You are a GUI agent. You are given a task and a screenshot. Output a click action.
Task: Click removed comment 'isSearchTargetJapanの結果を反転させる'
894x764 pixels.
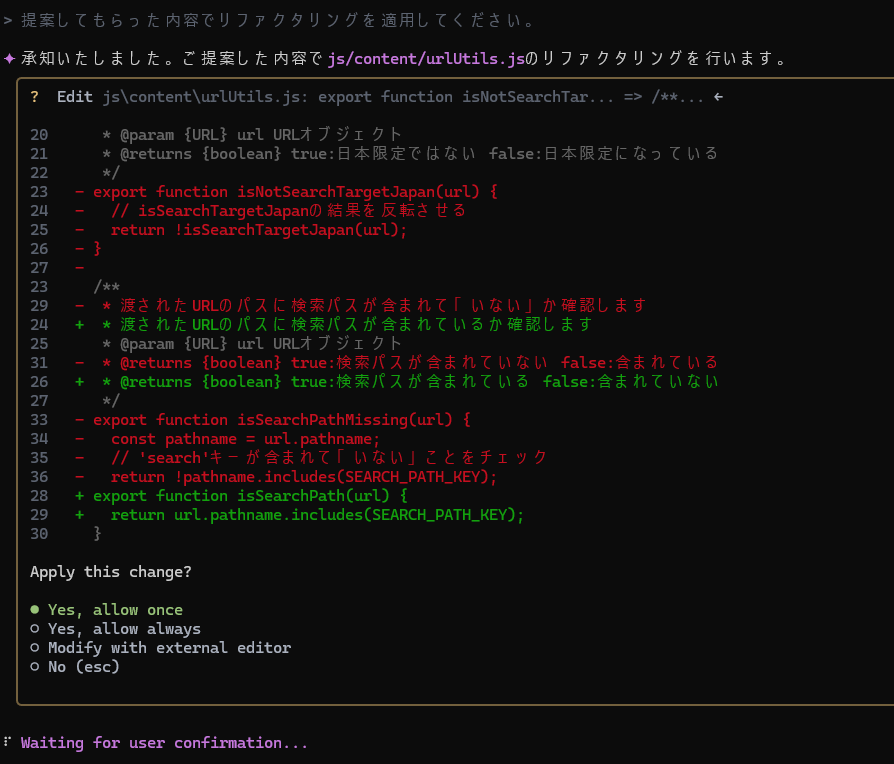(x=302, y=210)
